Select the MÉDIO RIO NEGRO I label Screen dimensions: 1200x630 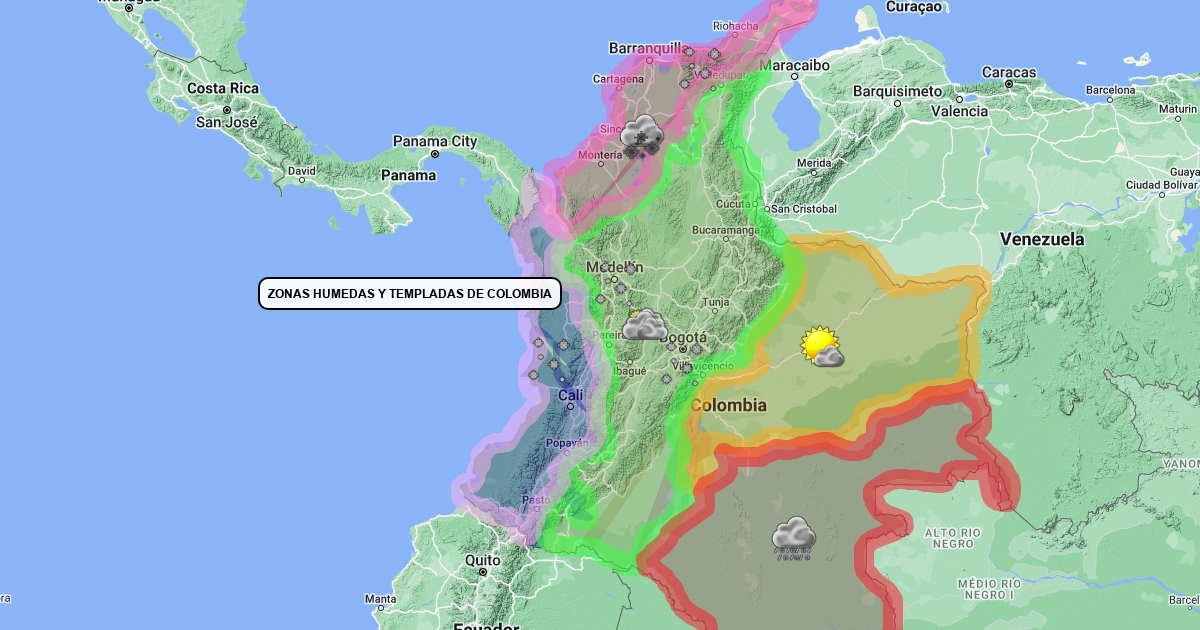pos(989,589)
